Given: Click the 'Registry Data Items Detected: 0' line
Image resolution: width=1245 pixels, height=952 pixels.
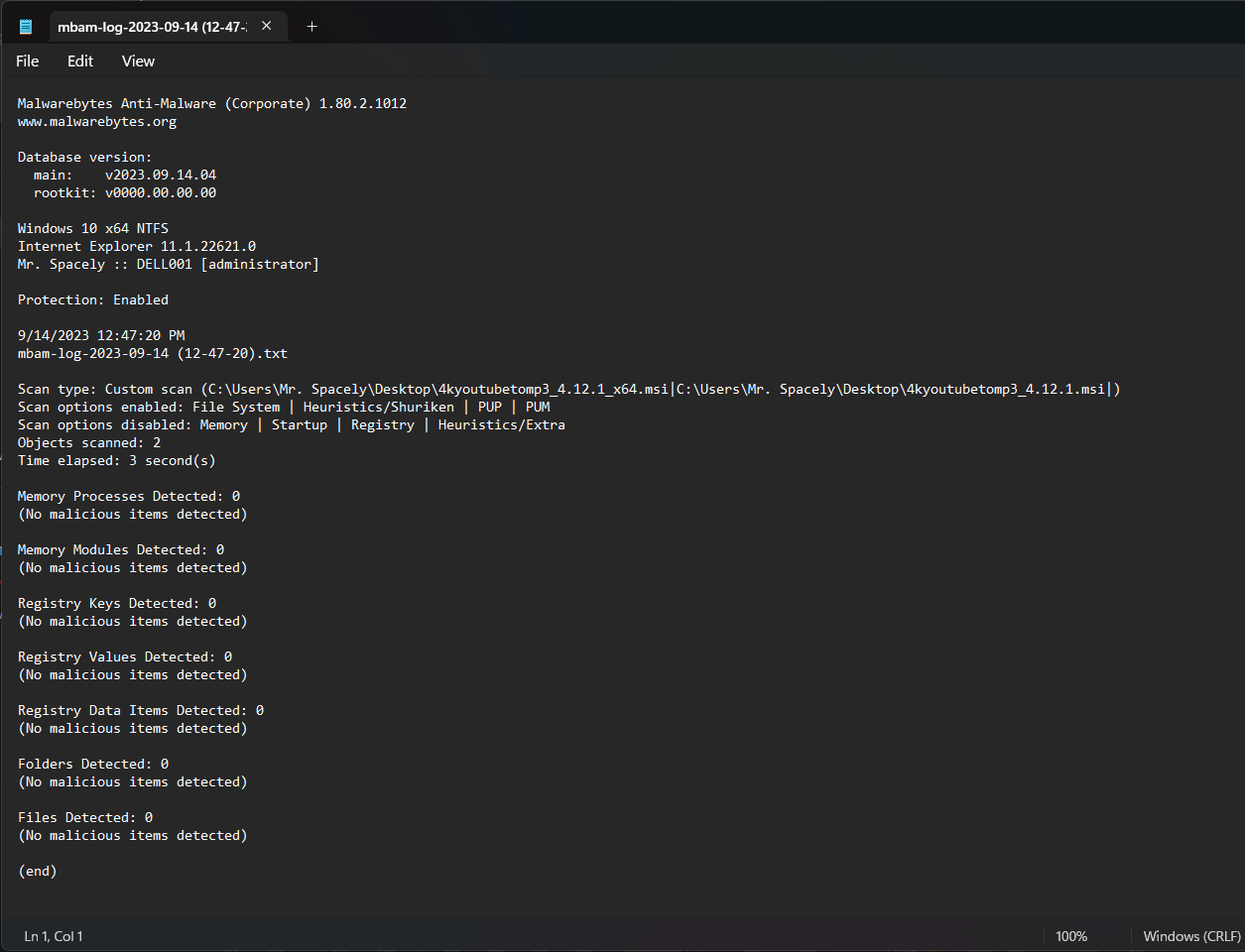Looking at the screenshot, I should [141, 710].
